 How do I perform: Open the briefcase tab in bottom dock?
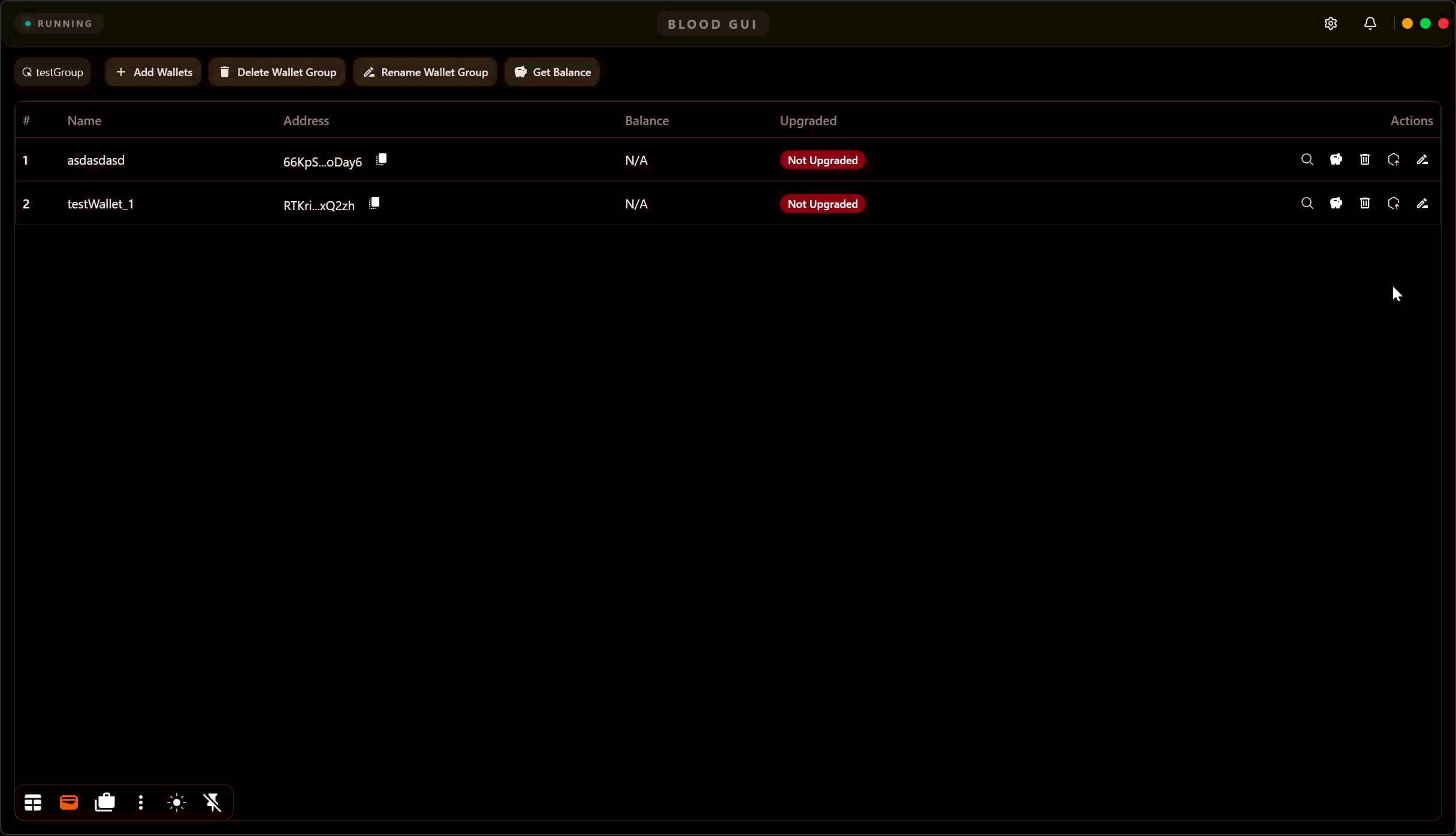(x=105, y=802)
